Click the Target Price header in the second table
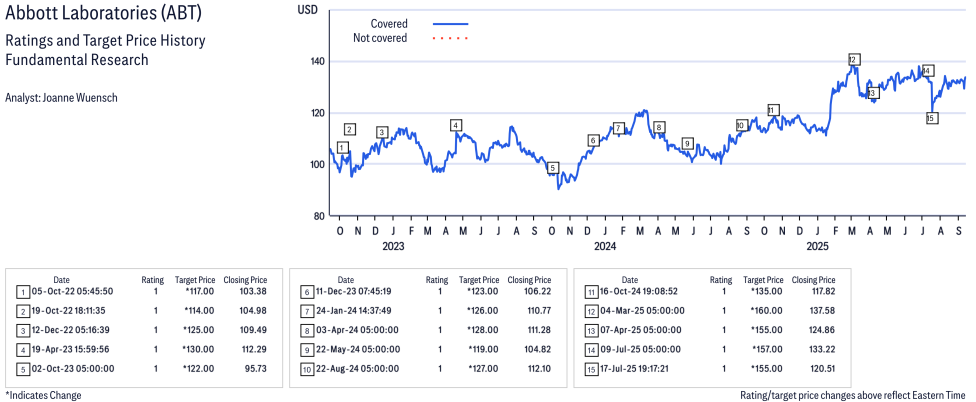 coord(479,280)
